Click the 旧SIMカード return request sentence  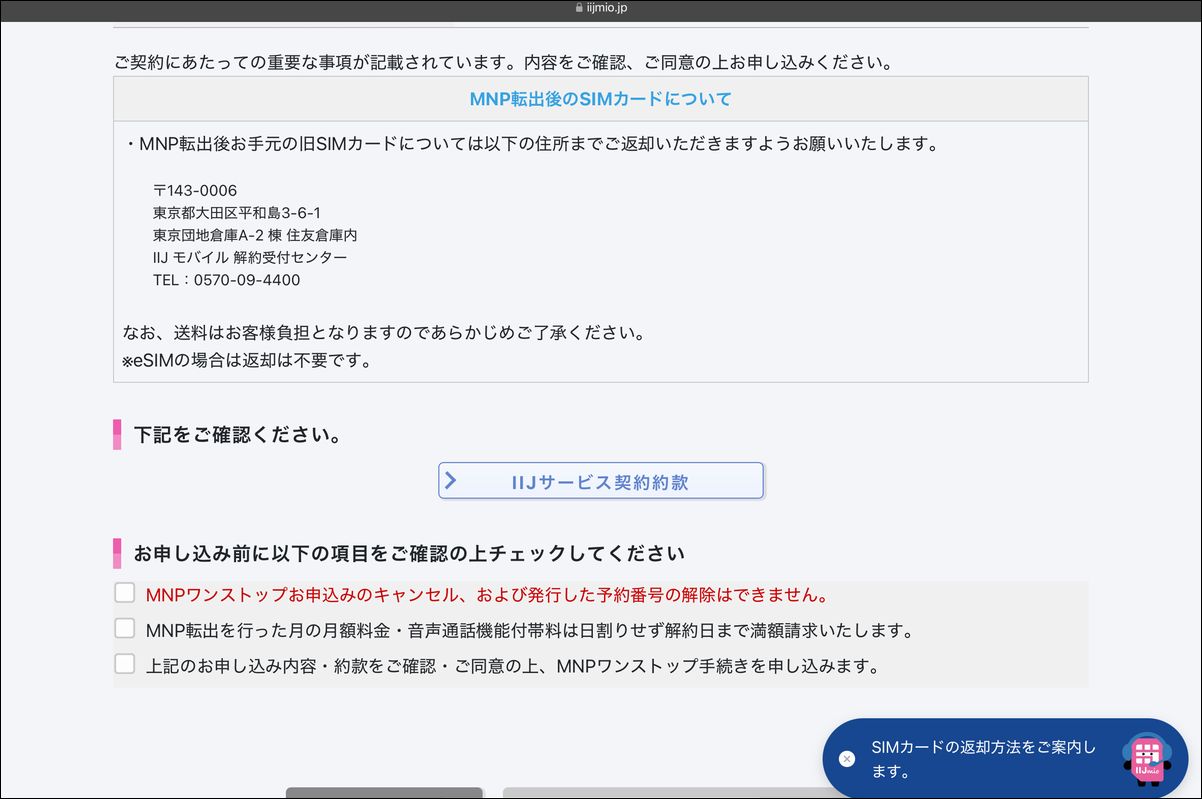[x=531, y=144]
